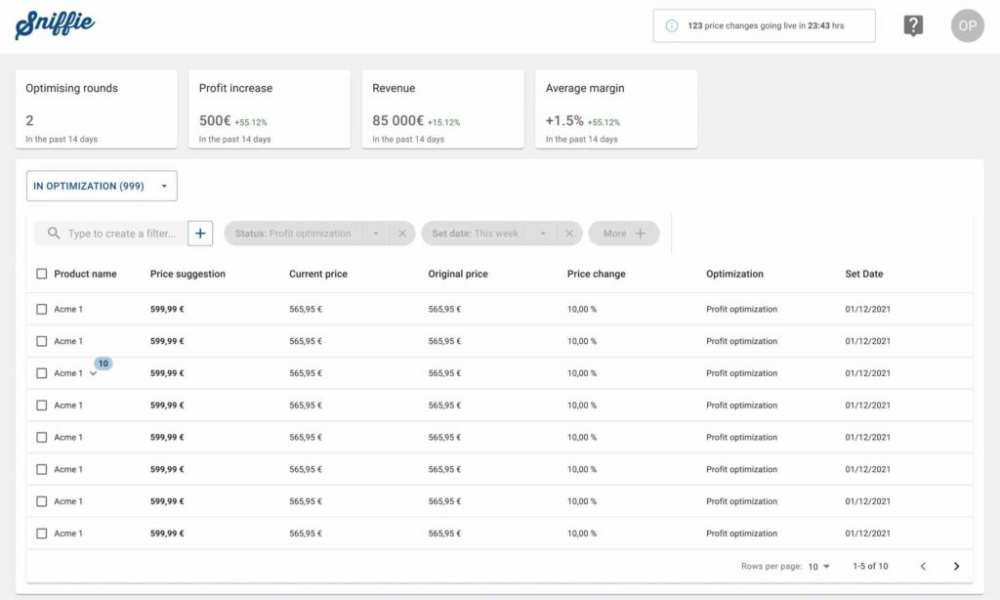Open the Set date filter chip dropdown arrow

pyautogui.click(x=543, y=233)
